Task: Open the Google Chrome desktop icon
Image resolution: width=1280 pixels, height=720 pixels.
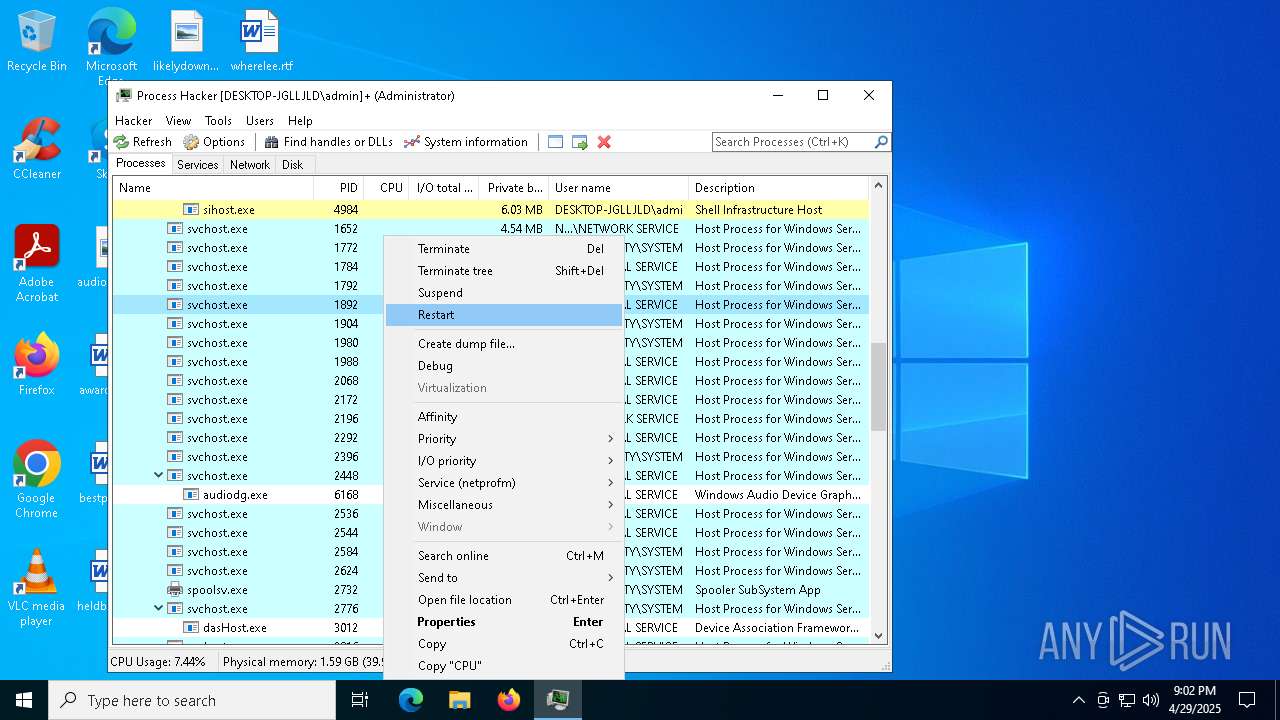Action: (37, 479)
